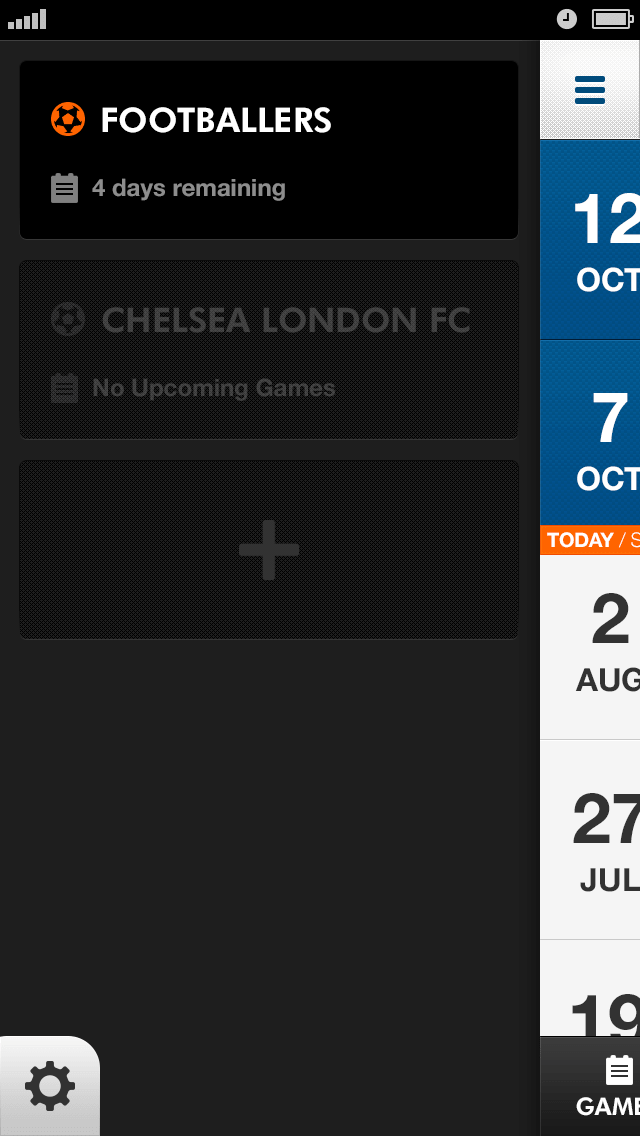This screenshot has width=640, height=1136.
Task: Tap the plus icon to add team
Action: (269, 549)
